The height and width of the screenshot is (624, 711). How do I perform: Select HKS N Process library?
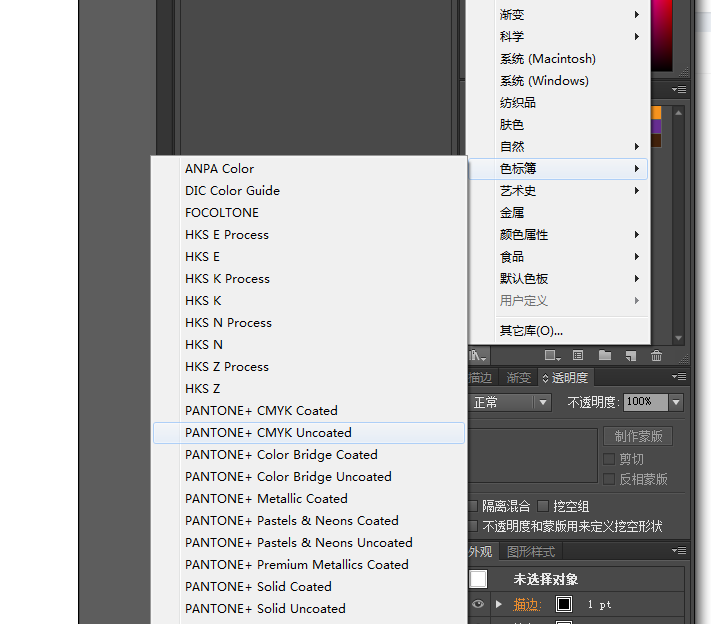coord(309,322)
